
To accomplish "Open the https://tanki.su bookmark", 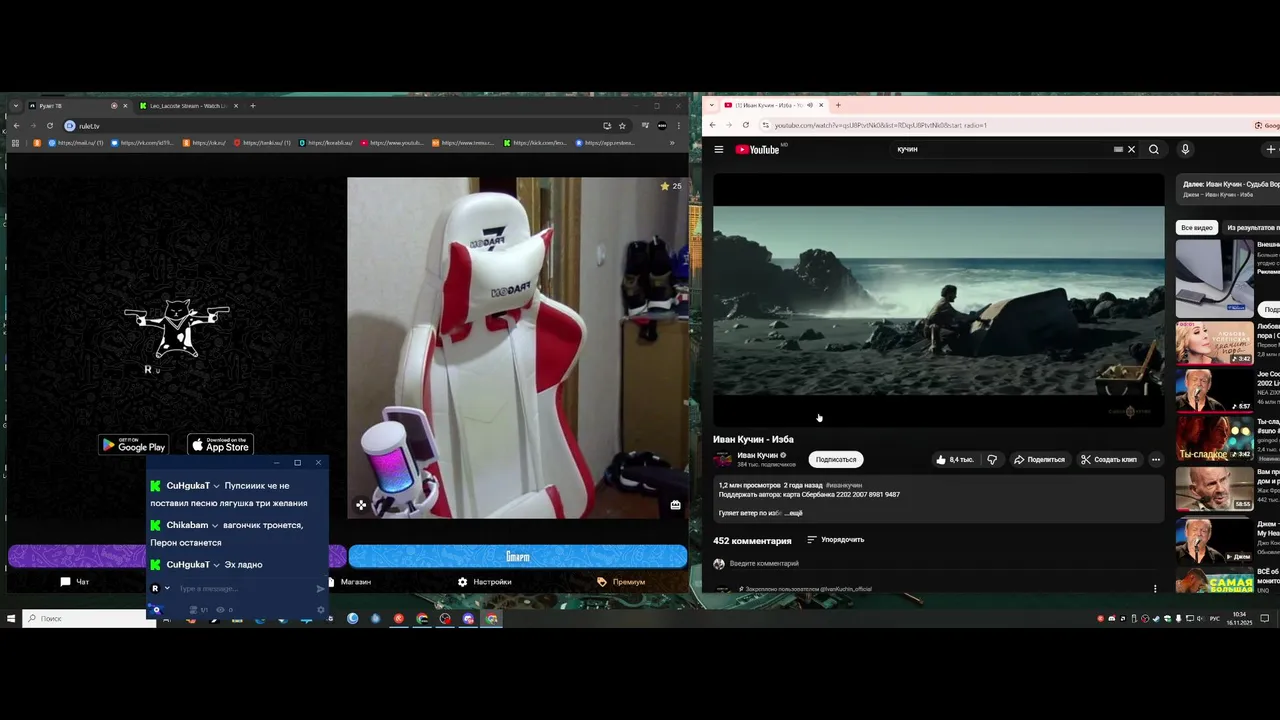I will click(262, 143).
